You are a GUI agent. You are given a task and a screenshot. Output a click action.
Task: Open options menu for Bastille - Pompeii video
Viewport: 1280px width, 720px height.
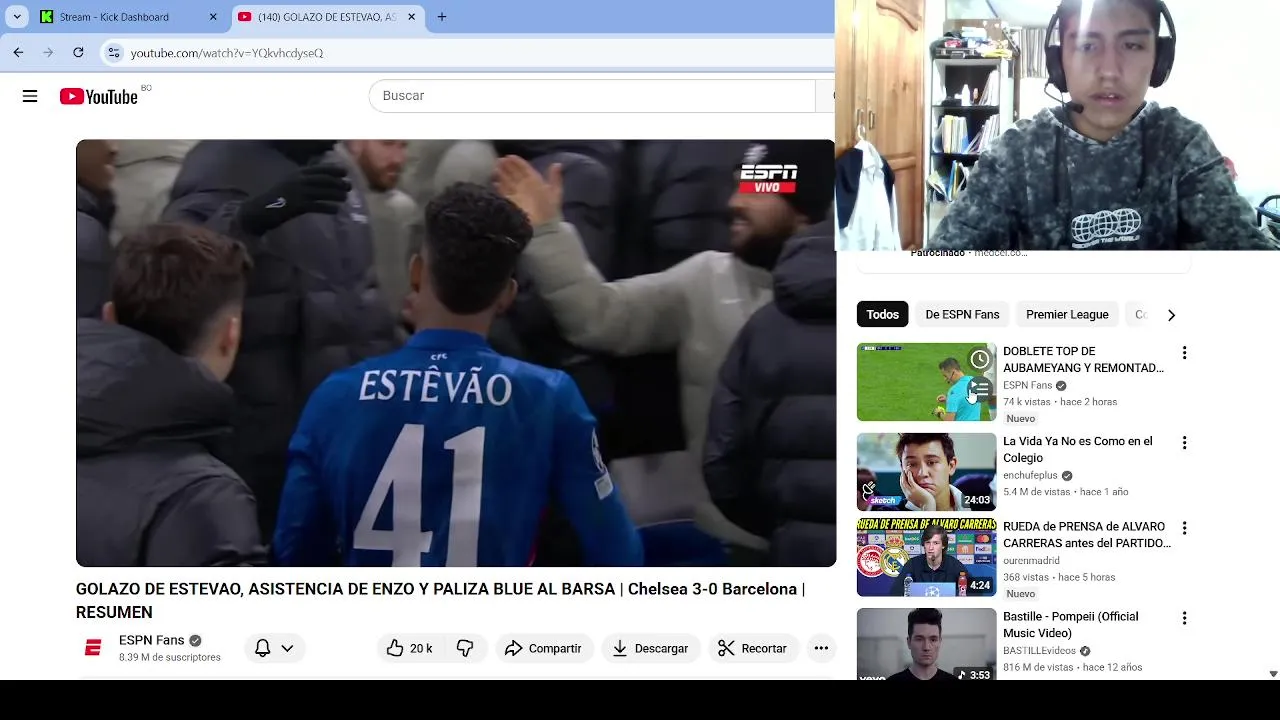pyautogui.click(x=1184, y=618)
